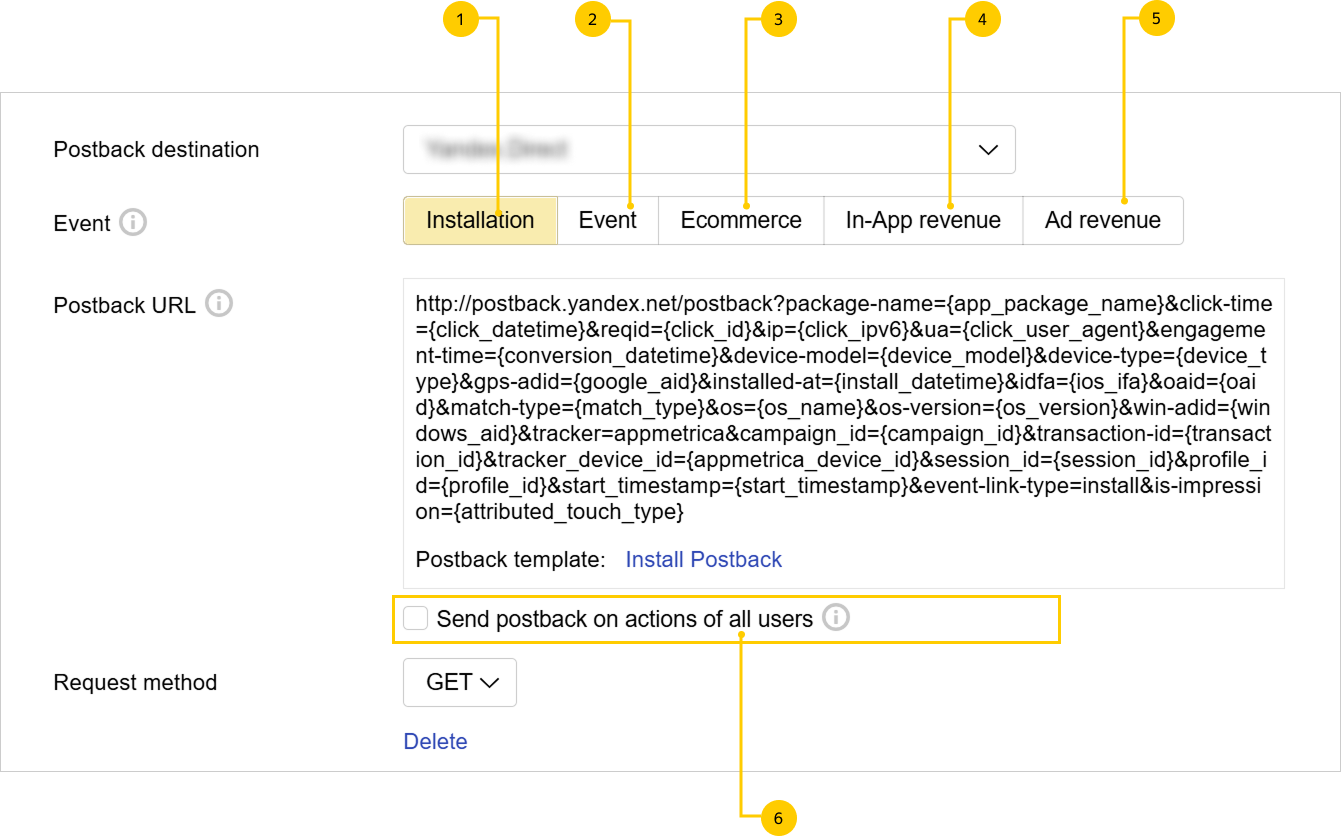This screenshot has height=836, width=1341.
Task: Select the In-App revenue tab
Action: click(922, 220)
